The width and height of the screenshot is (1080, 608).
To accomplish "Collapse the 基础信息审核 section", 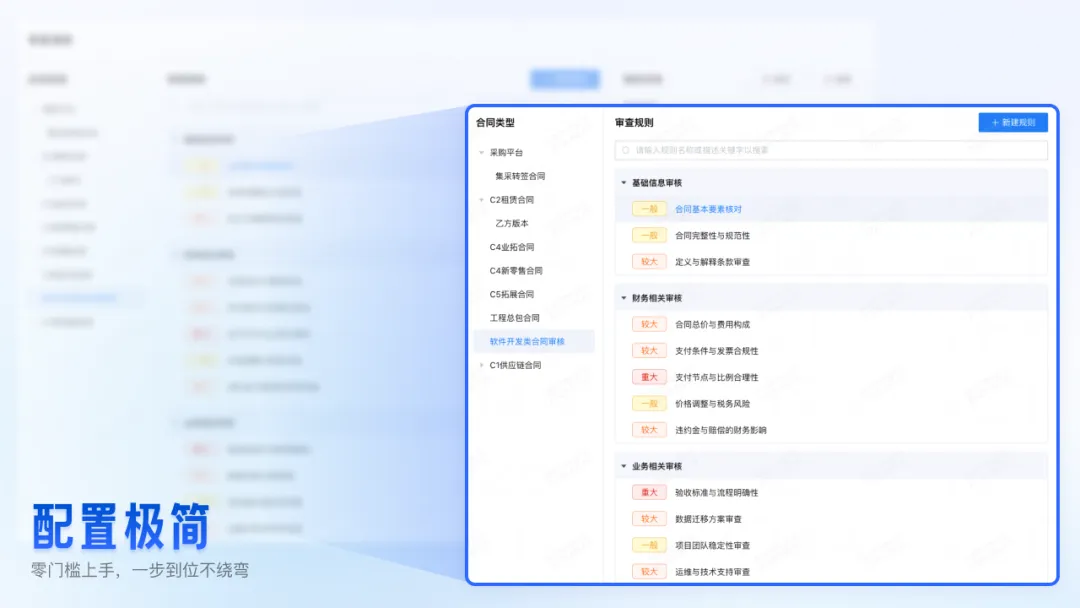I will (x=622, y=183).
